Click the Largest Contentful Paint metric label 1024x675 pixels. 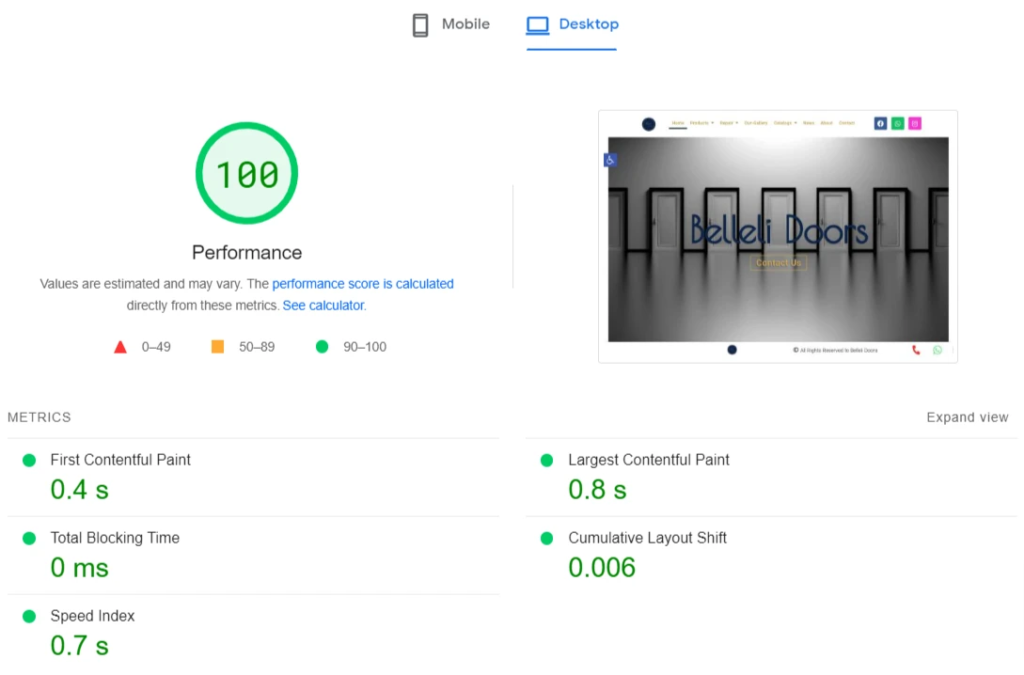[x=648, y=460]
